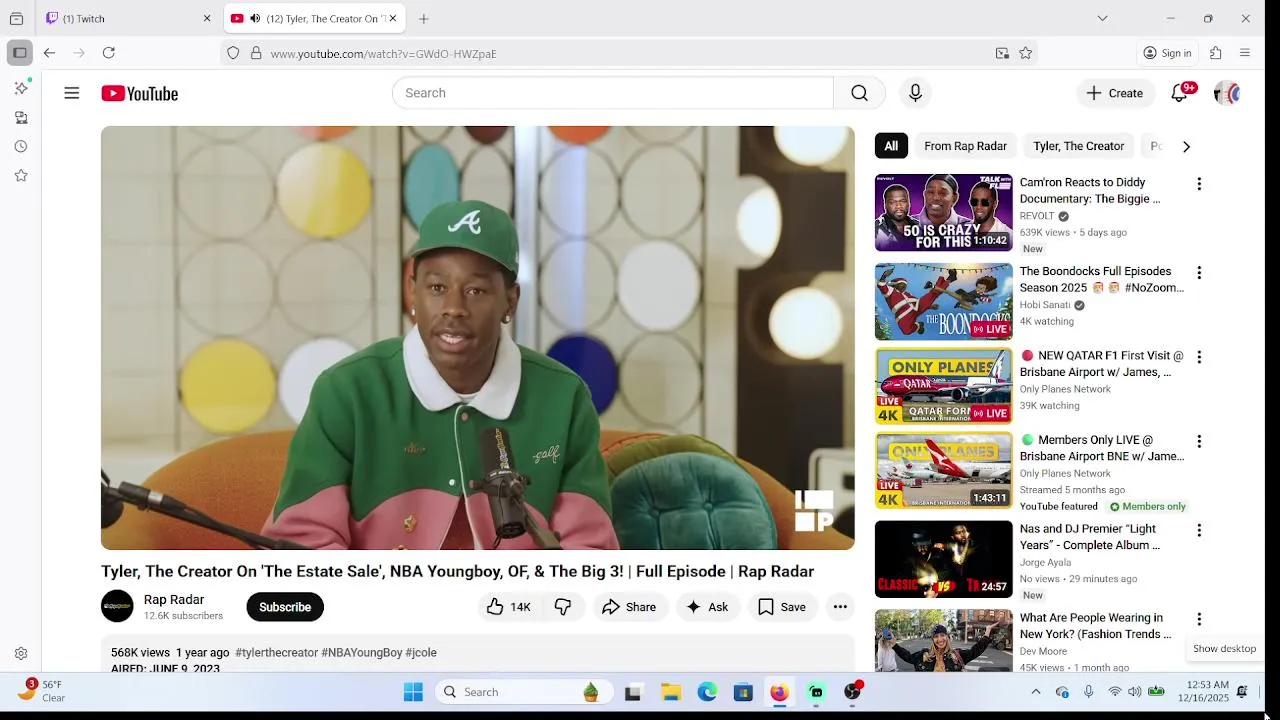Viewport: 1280px width, 720px height.
Task: Open Firefox application menu
Action: [x=1245, y=53]
